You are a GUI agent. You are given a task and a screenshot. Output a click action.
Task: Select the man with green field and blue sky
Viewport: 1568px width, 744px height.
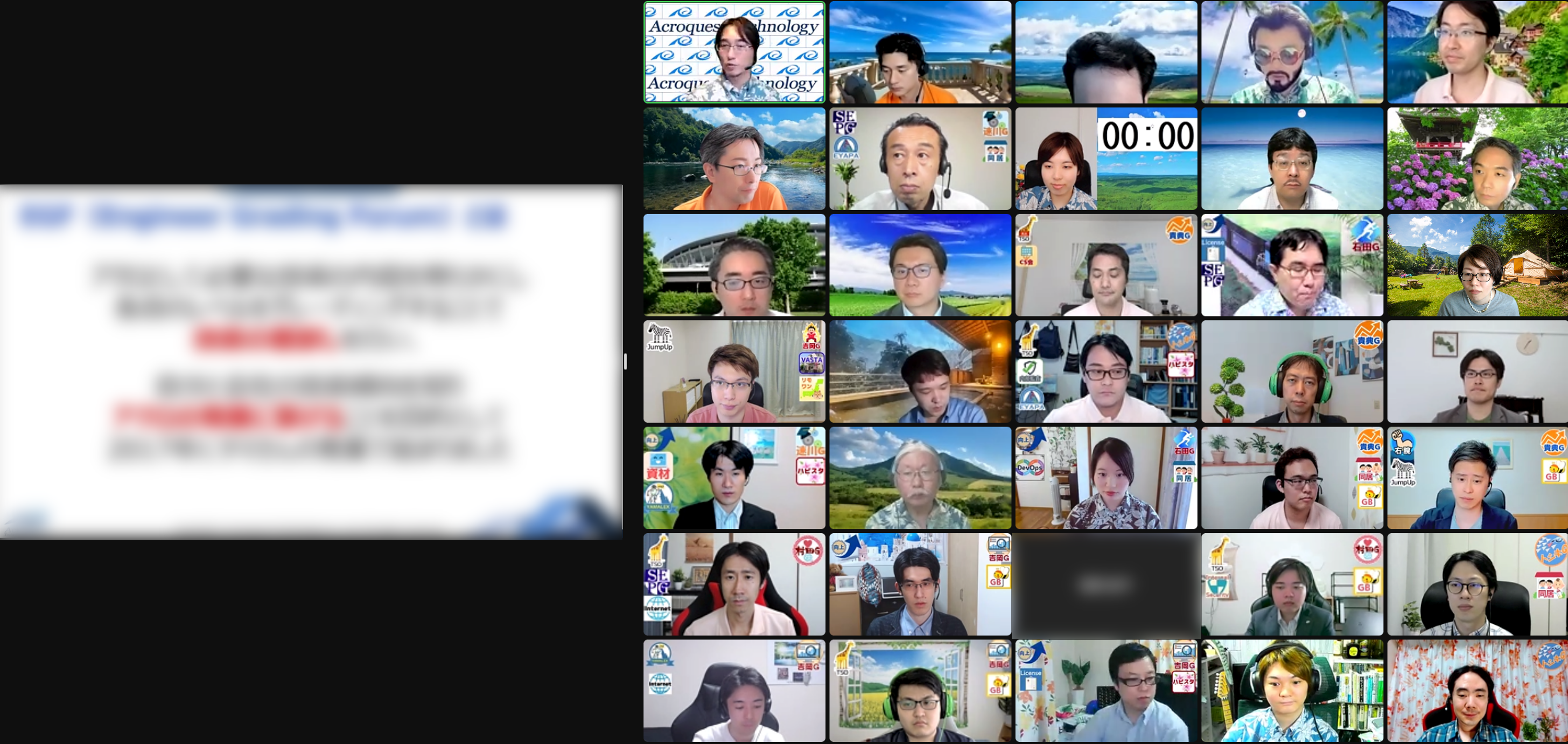(x=920, y=265)
